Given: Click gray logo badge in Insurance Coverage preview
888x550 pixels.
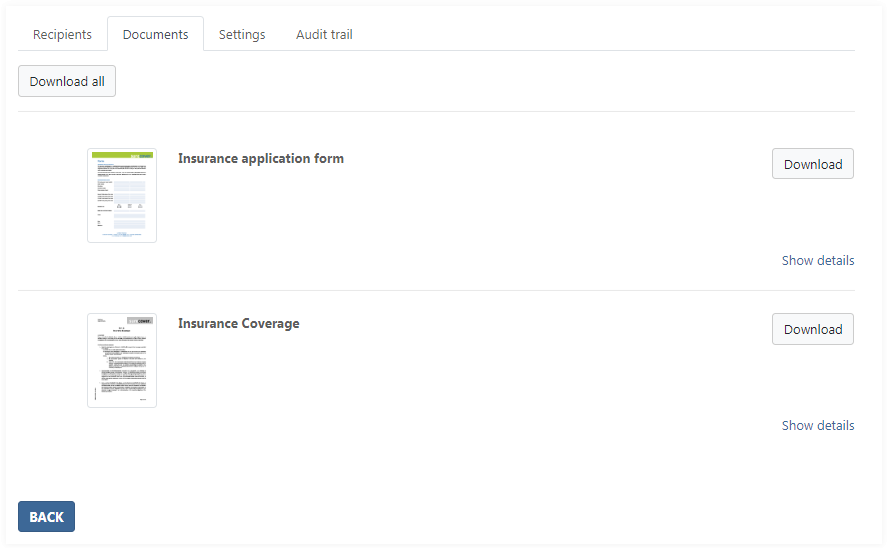Looking at the screenshot, I should (x=143, y=320).
